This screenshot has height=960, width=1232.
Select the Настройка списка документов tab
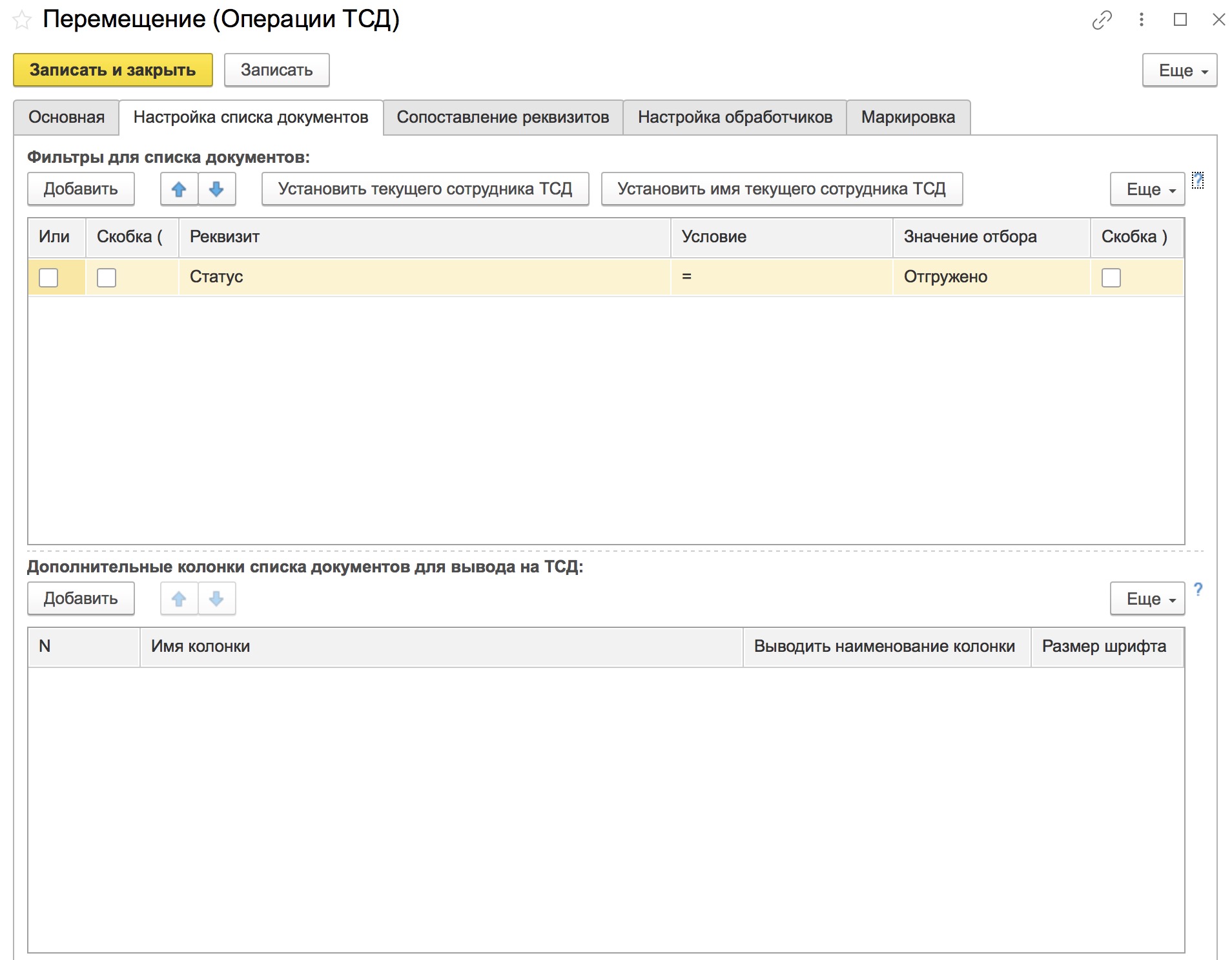(251, 118)
